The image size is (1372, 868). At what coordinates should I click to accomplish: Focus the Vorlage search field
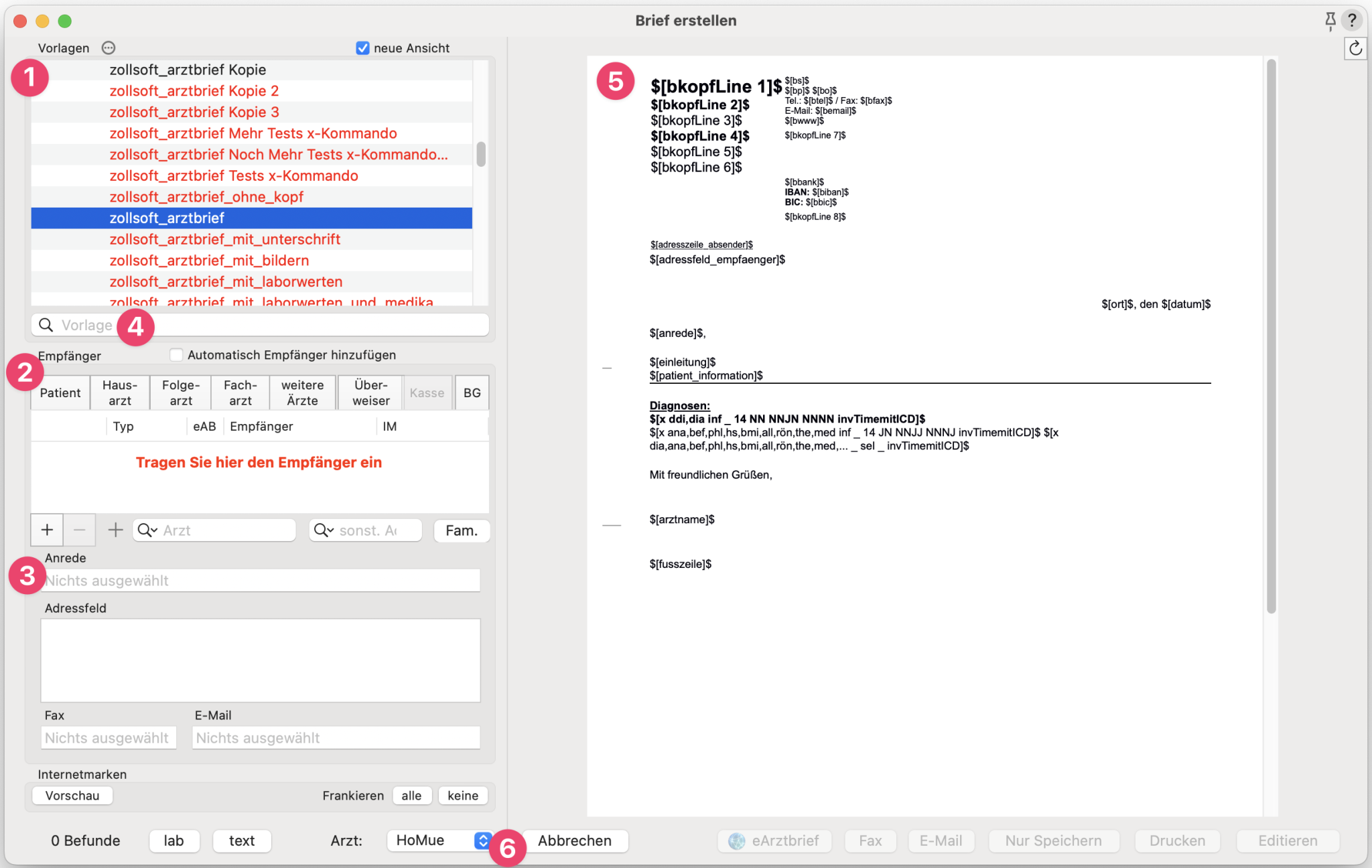[260, 325]
